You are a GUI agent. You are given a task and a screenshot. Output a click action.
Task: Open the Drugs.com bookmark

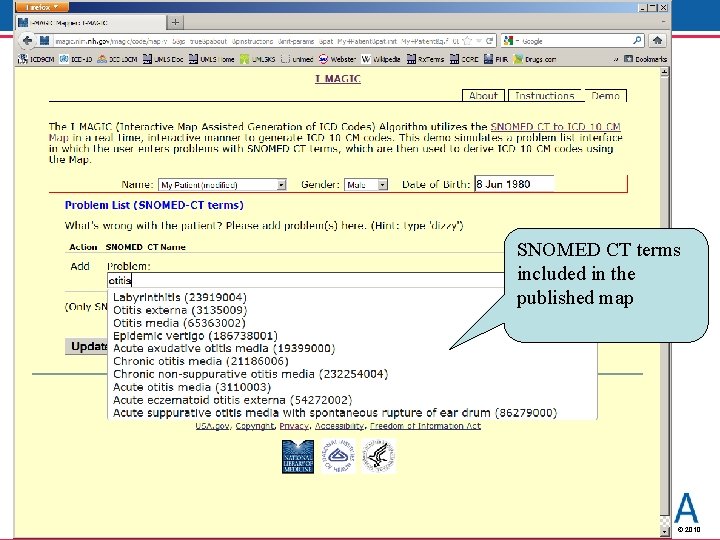click(535, 59)
